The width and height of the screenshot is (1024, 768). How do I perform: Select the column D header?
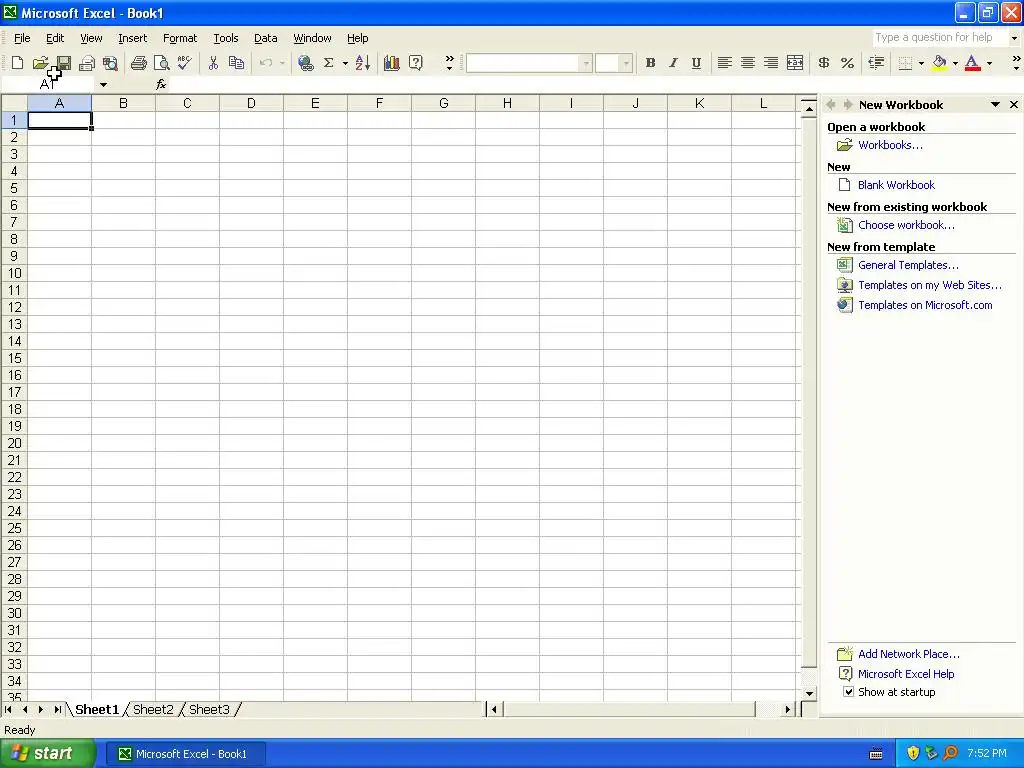[x=251, y=103]
